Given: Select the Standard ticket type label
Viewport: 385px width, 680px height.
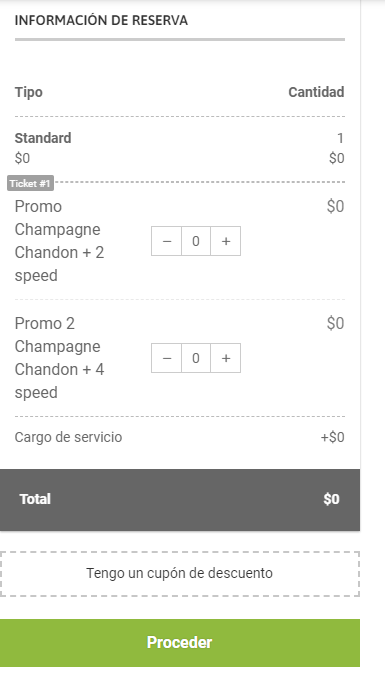Looking at the screenshot, I should tap(43, 138).
